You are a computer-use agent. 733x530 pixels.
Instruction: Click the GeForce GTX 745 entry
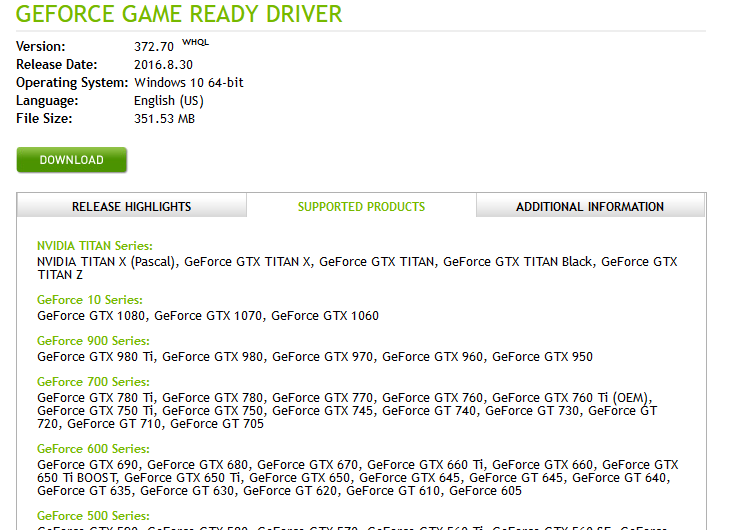[323, 411]
